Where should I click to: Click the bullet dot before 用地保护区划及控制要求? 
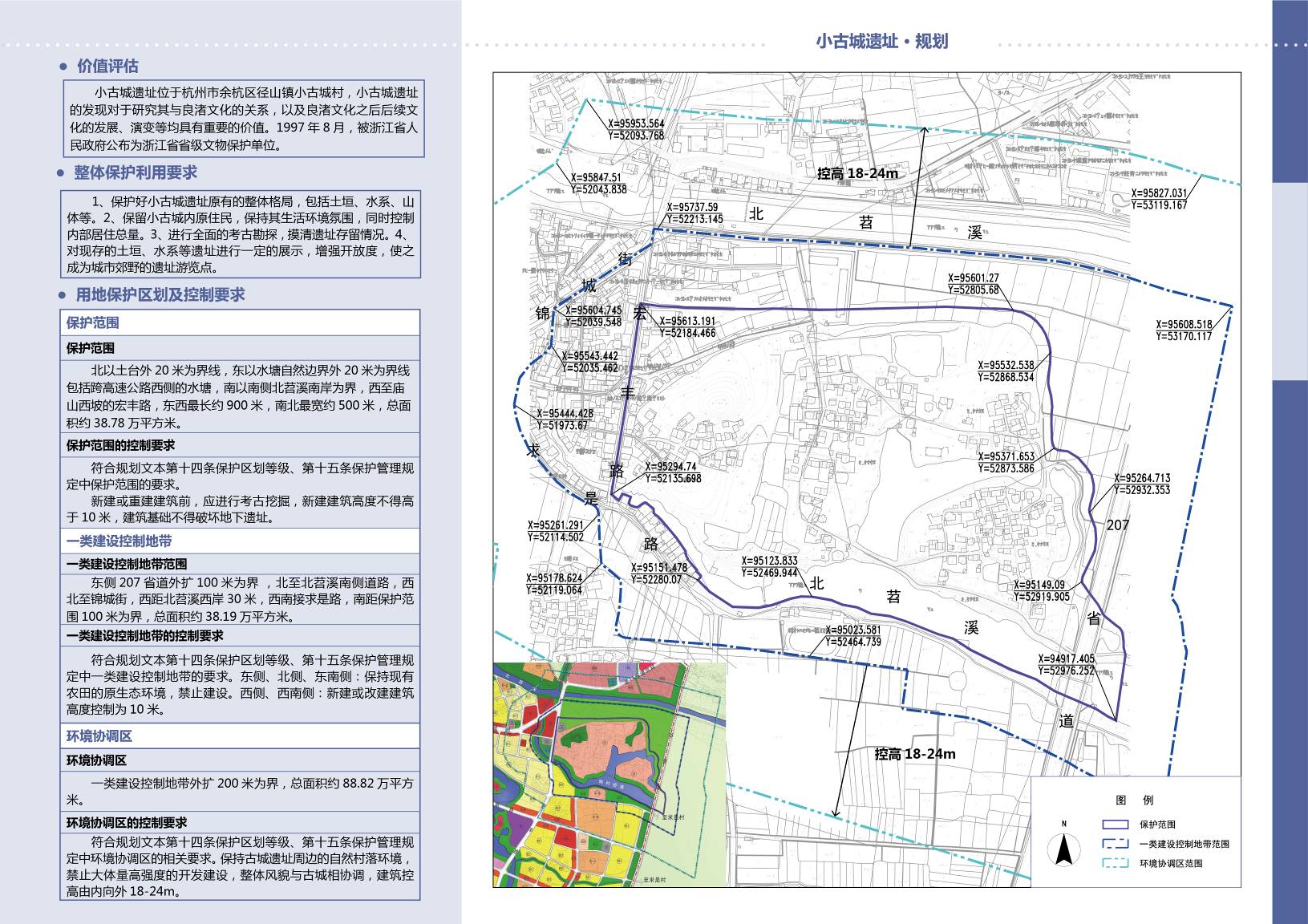pyautogui.click(x=63, y=295)
